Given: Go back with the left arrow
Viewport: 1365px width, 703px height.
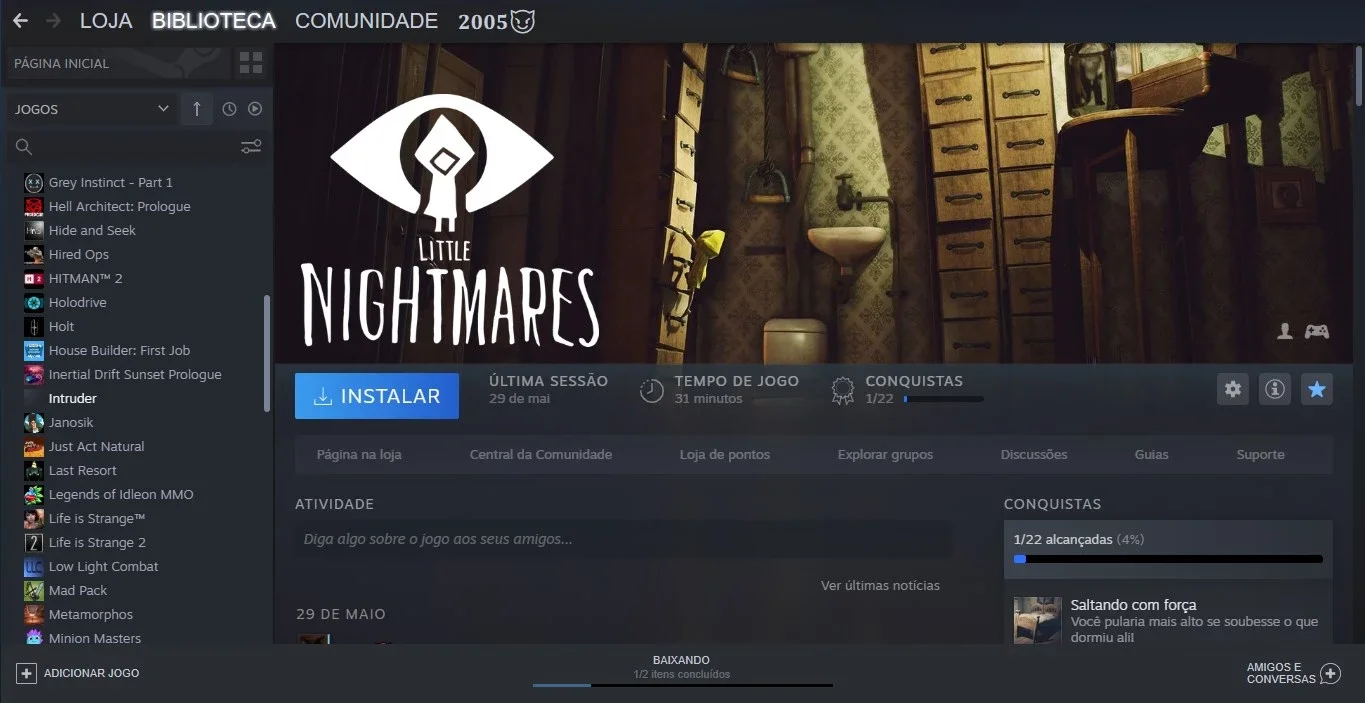Looking at the screenshot, I should [20, 21].
